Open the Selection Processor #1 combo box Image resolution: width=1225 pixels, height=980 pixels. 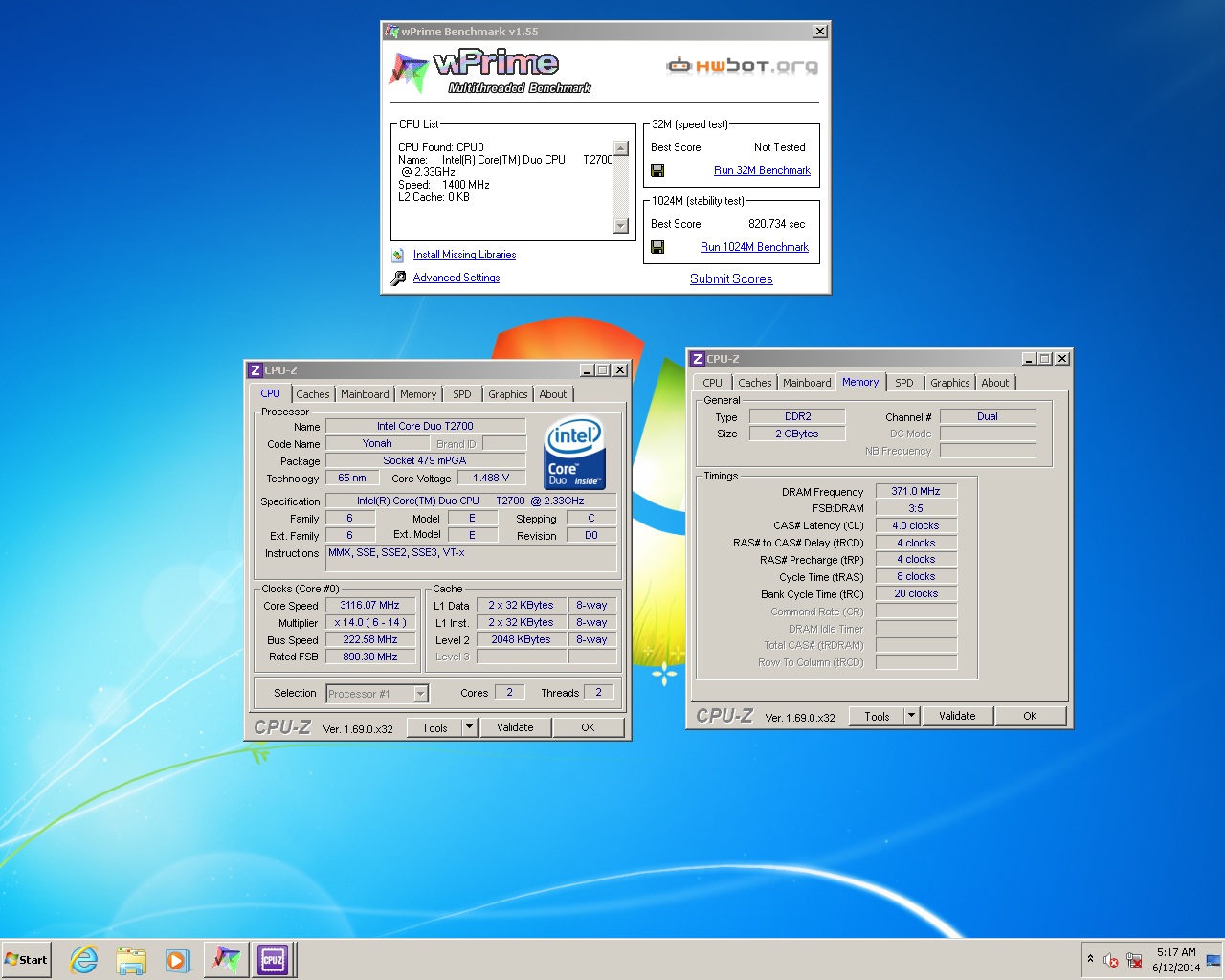pyautogui.click(x=377, y=694)
